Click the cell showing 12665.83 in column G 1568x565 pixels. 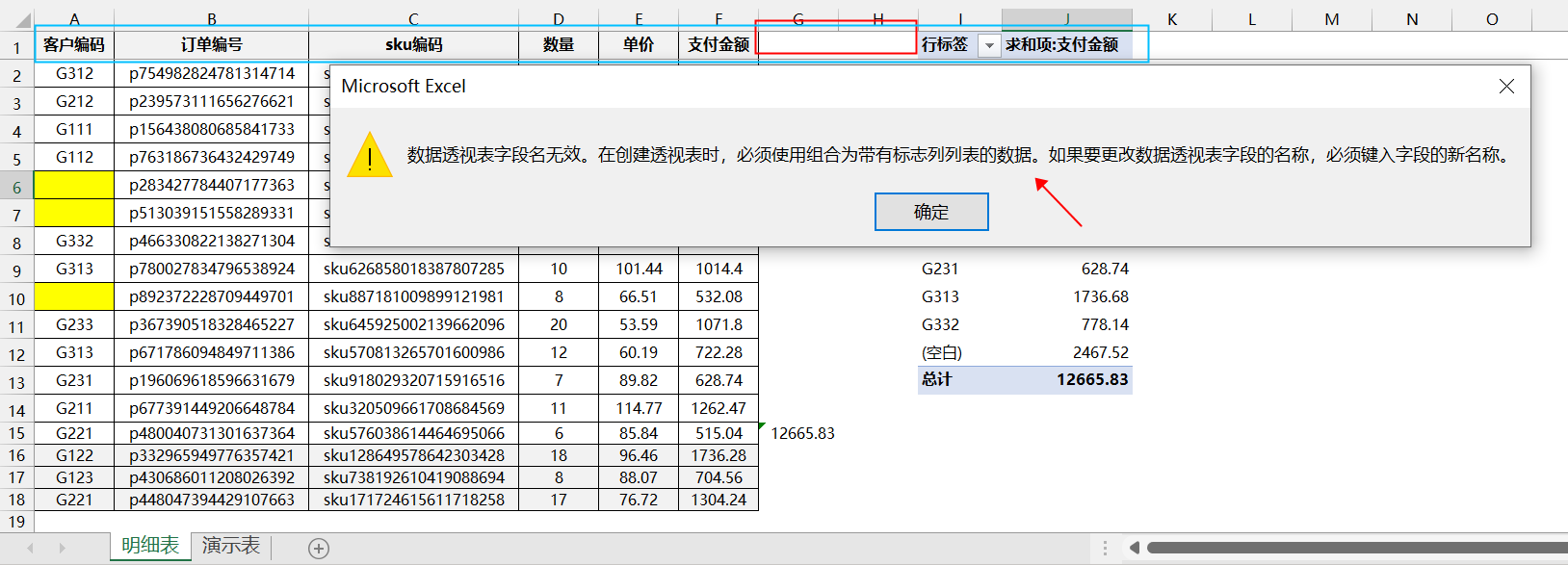[x=802, y=433]
